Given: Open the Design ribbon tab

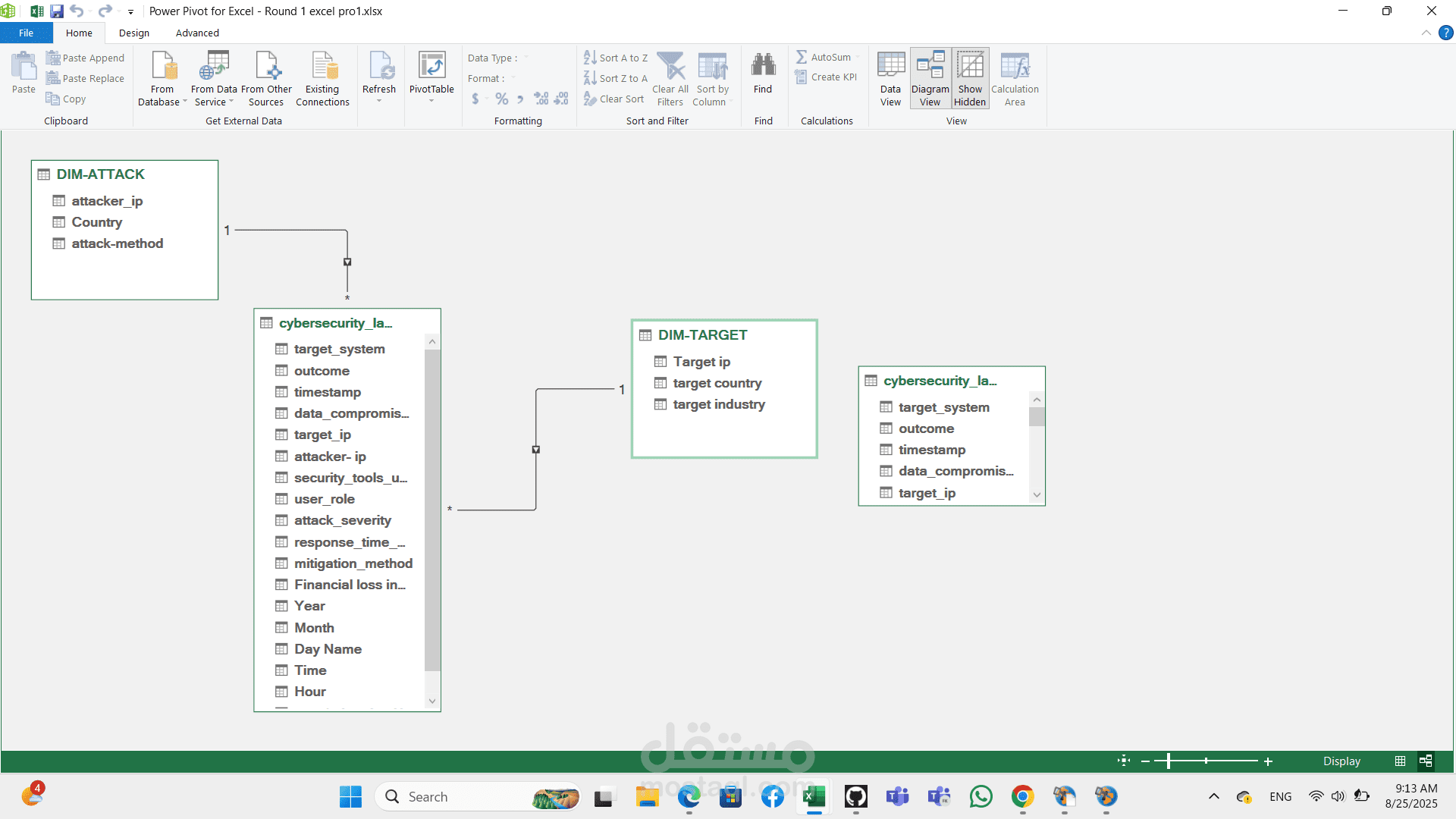Looking at the screenshot, I should pyautogui.click(x=134, y=33).
